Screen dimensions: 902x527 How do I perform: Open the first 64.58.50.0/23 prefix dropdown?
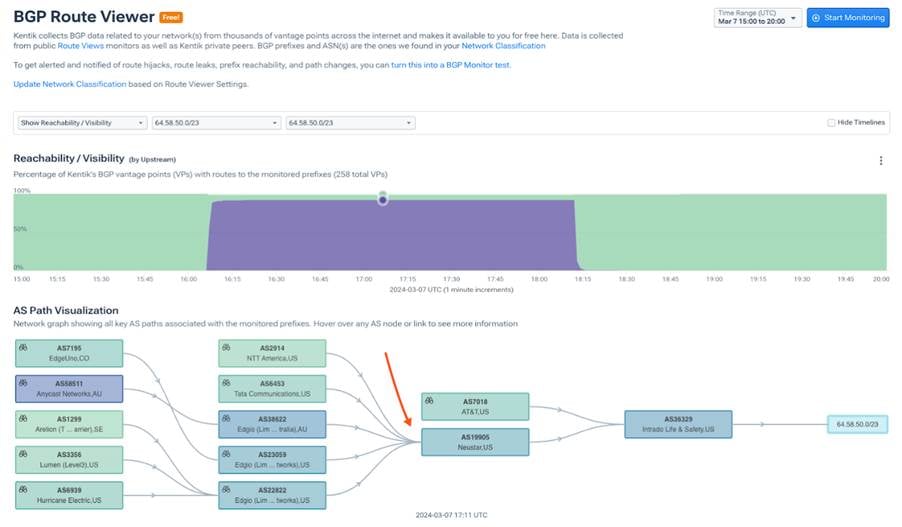click(216, 123)
